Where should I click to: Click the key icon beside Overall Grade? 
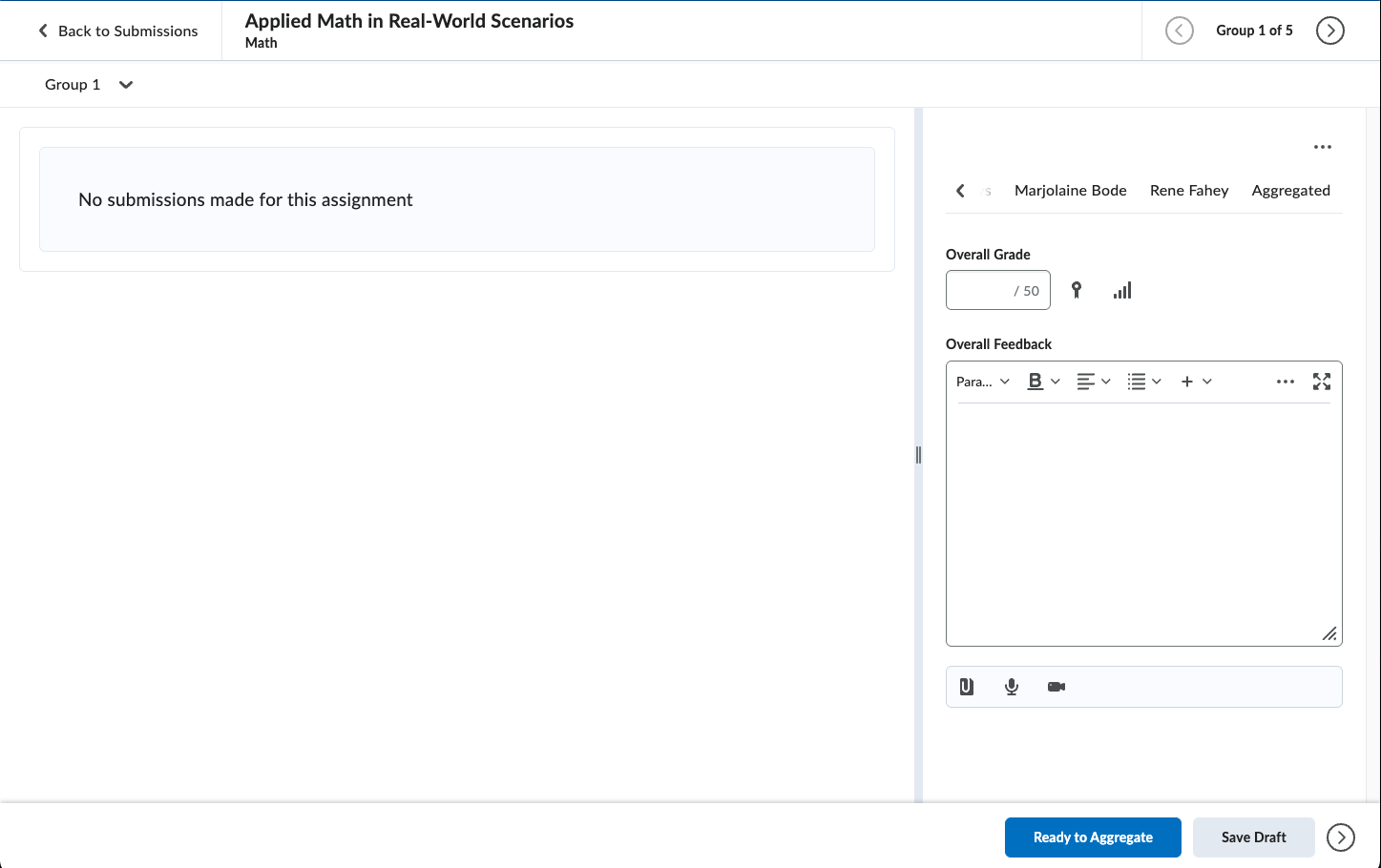click(1077, 291)
